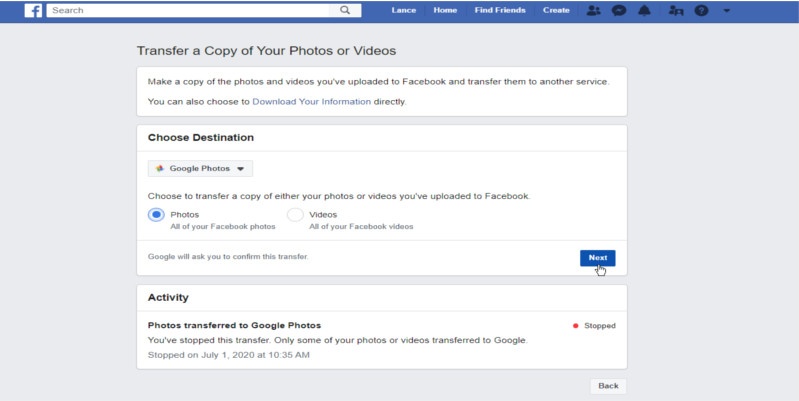
Task: Go to Lance profile in top bar
Action: coord(404,10)
